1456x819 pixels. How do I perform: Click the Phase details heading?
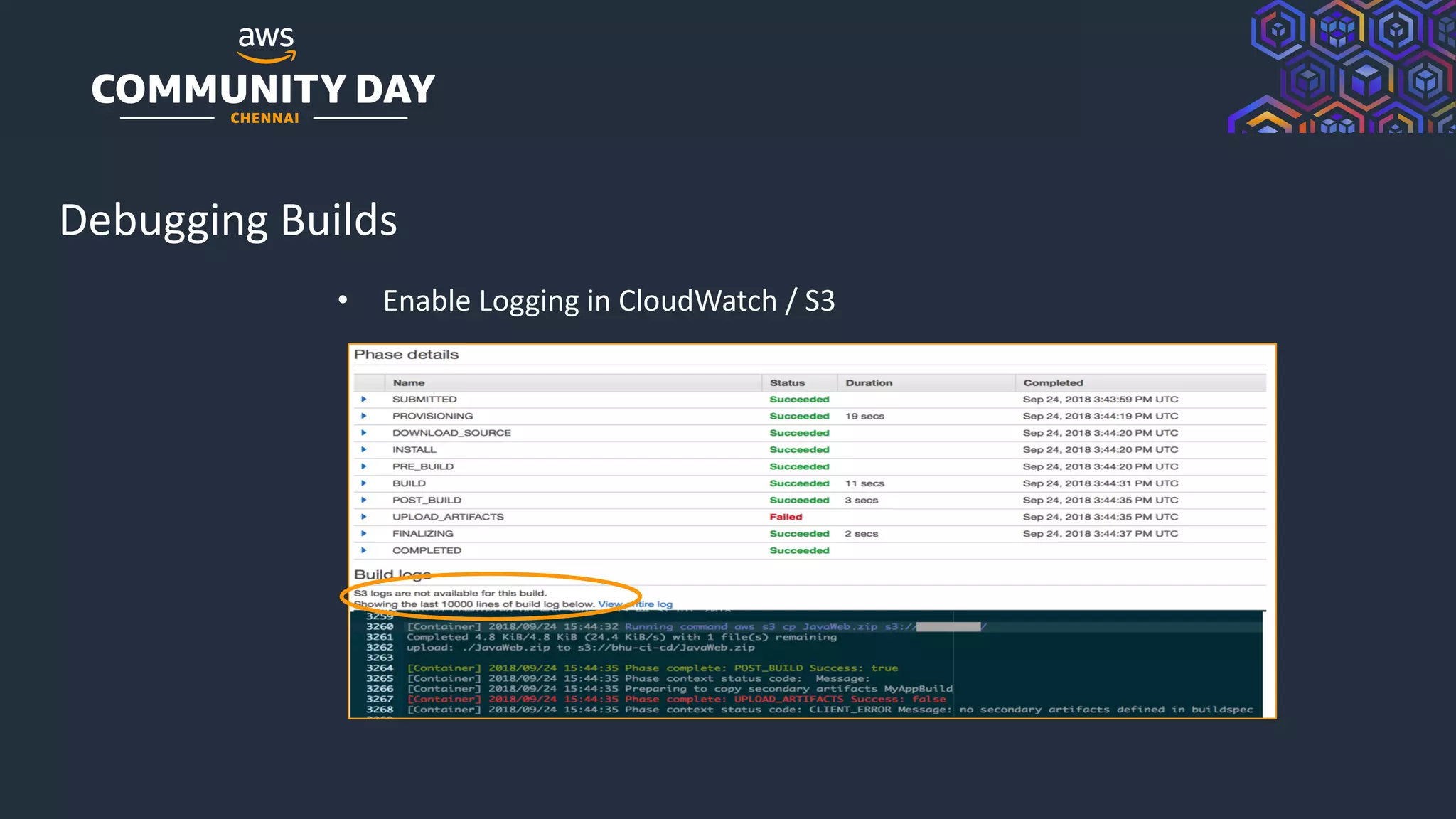point(406,355)
